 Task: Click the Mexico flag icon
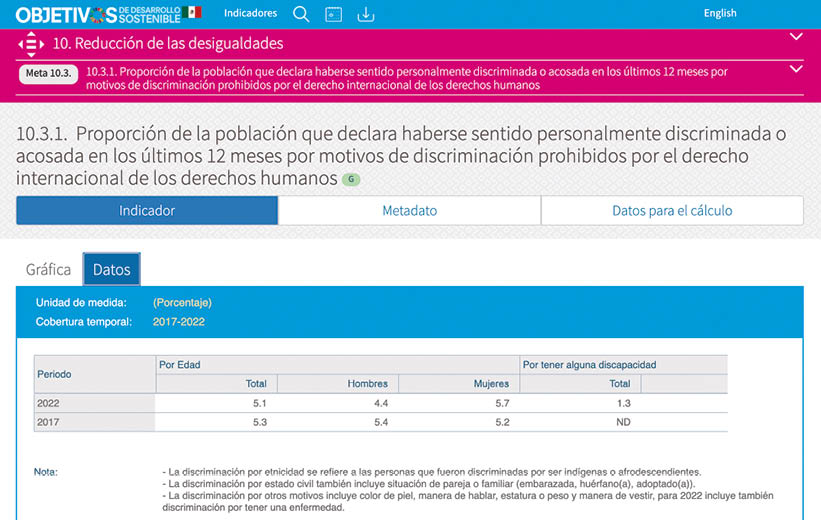point(192,13)
